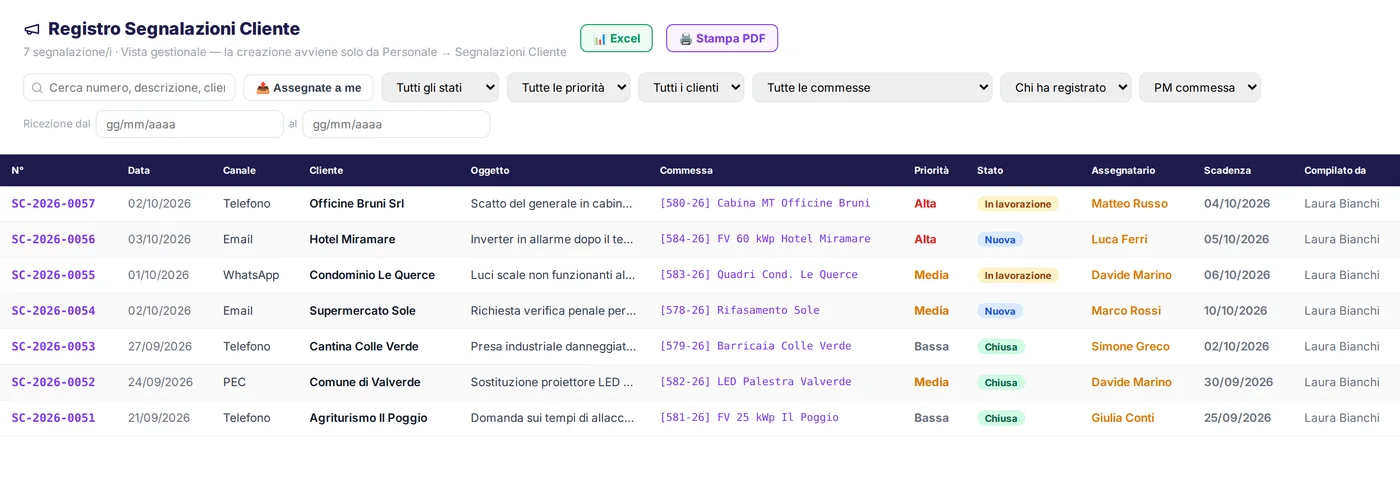The width and height of the screenshot is (1400, 502).
Task: Toggle the Assegnate a me filter
Action: [308, 88]
